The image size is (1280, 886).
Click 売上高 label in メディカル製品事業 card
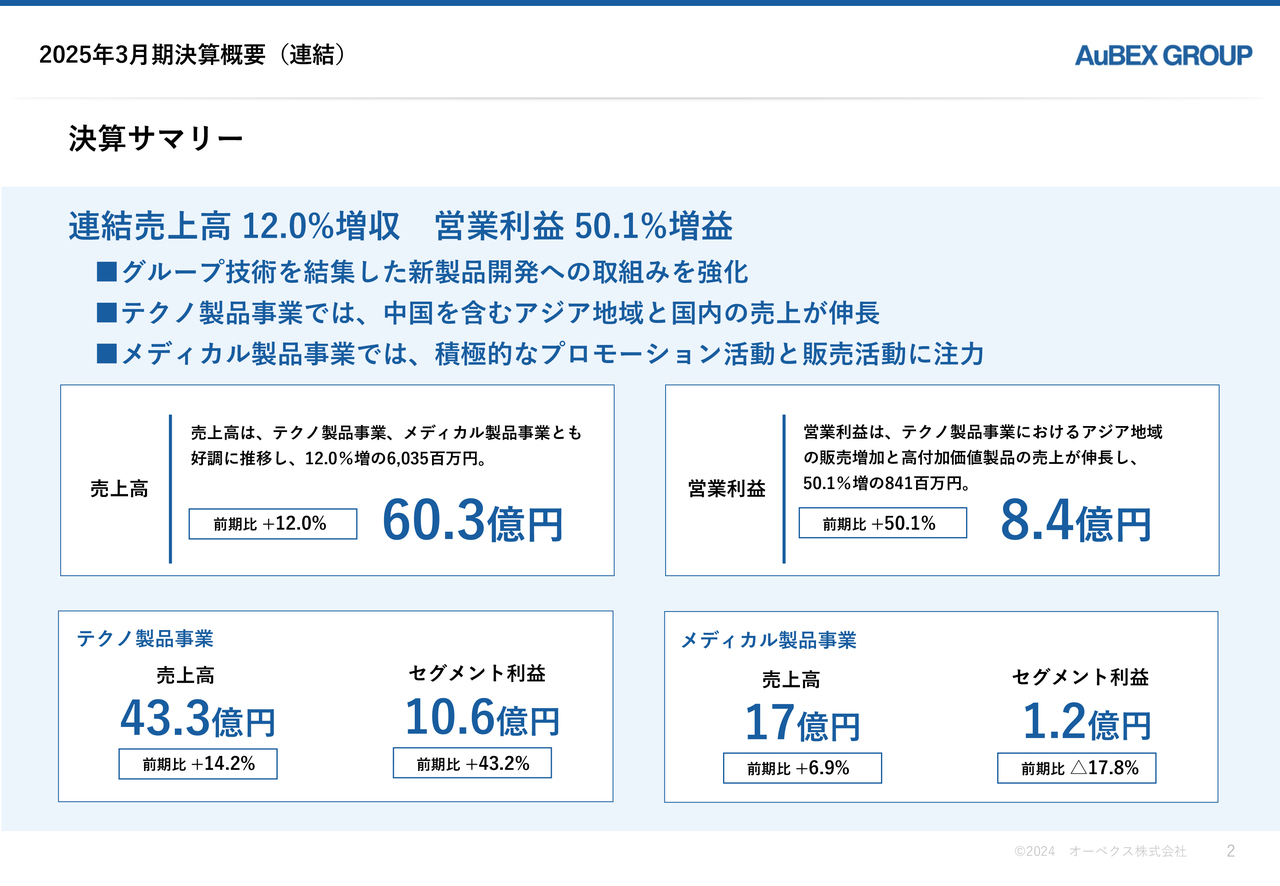click(791, 680)
